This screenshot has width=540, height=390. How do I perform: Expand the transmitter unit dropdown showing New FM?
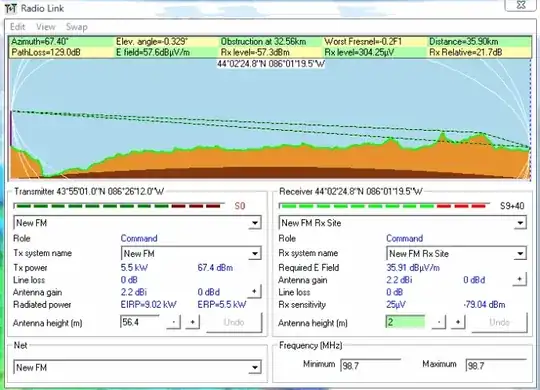pos(255,223)
